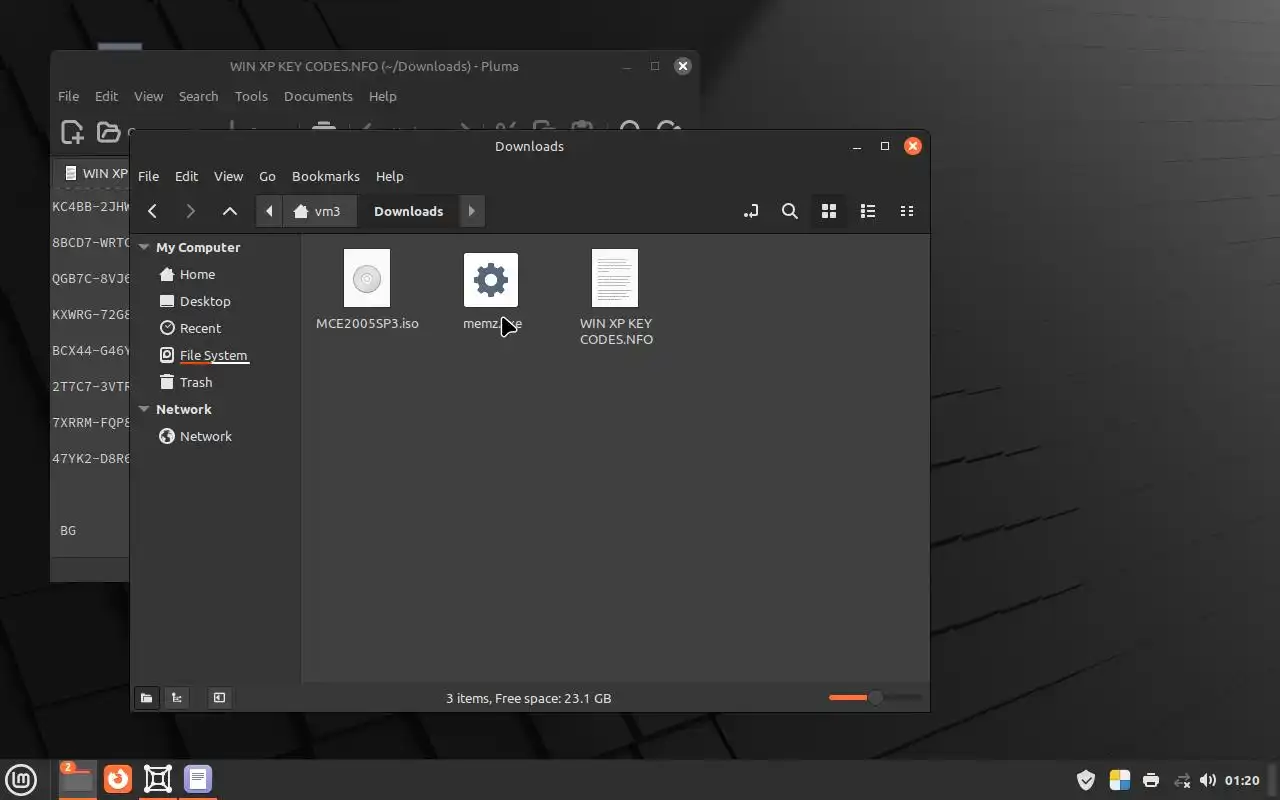
Task: Hide the sidebar using status bar button
Action: pyautogui.click(x=219, y=698)
